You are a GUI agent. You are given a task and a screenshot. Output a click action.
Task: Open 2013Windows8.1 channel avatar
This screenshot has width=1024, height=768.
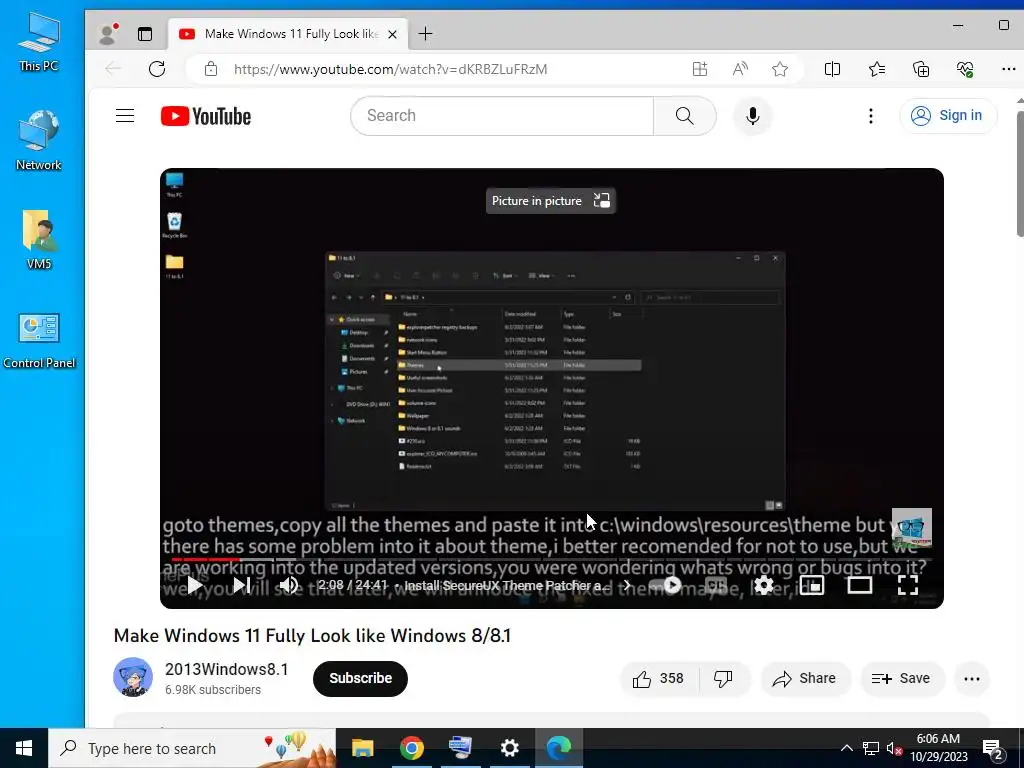133,677
